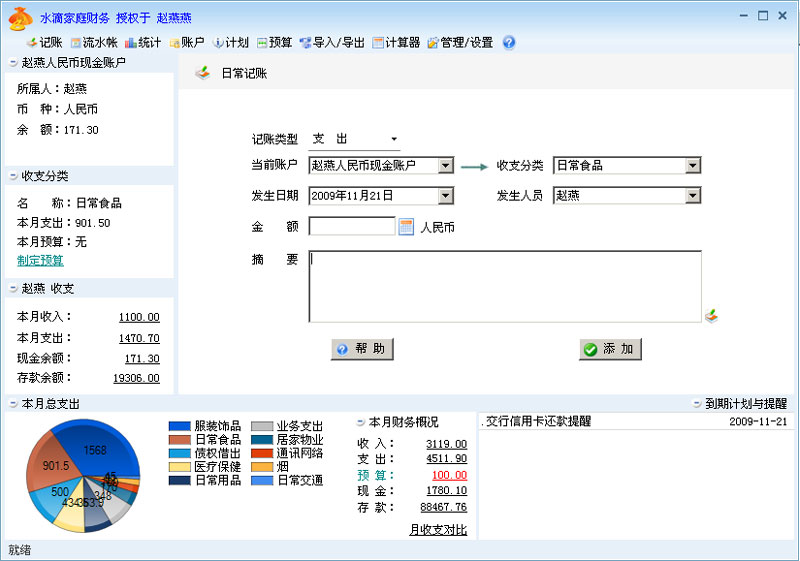The width and height of the screenshot is (800, 561).
Task: Click the blue help question icon in toolbar
Action: click(509, 42)
